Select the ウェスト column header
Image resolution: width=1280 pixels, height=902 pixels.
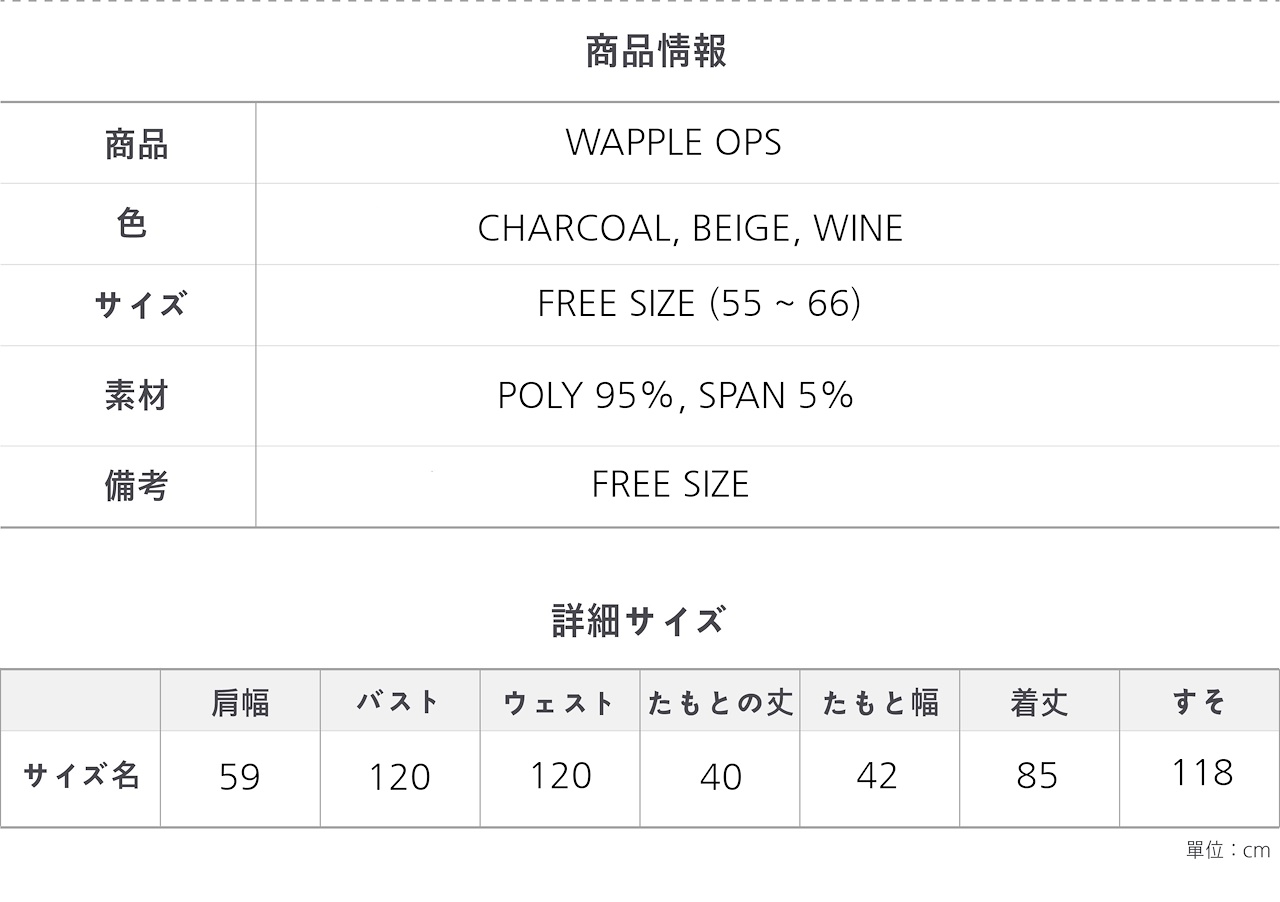[x=559, y=703]
